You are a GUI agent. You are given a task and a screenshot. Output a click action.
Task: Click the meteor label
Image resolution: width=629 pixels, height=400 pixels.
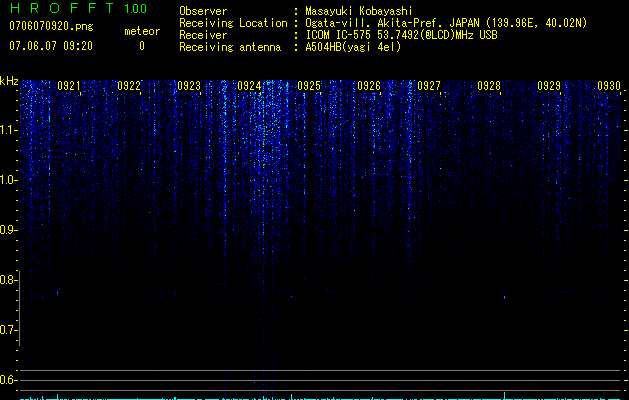point(142,31)
